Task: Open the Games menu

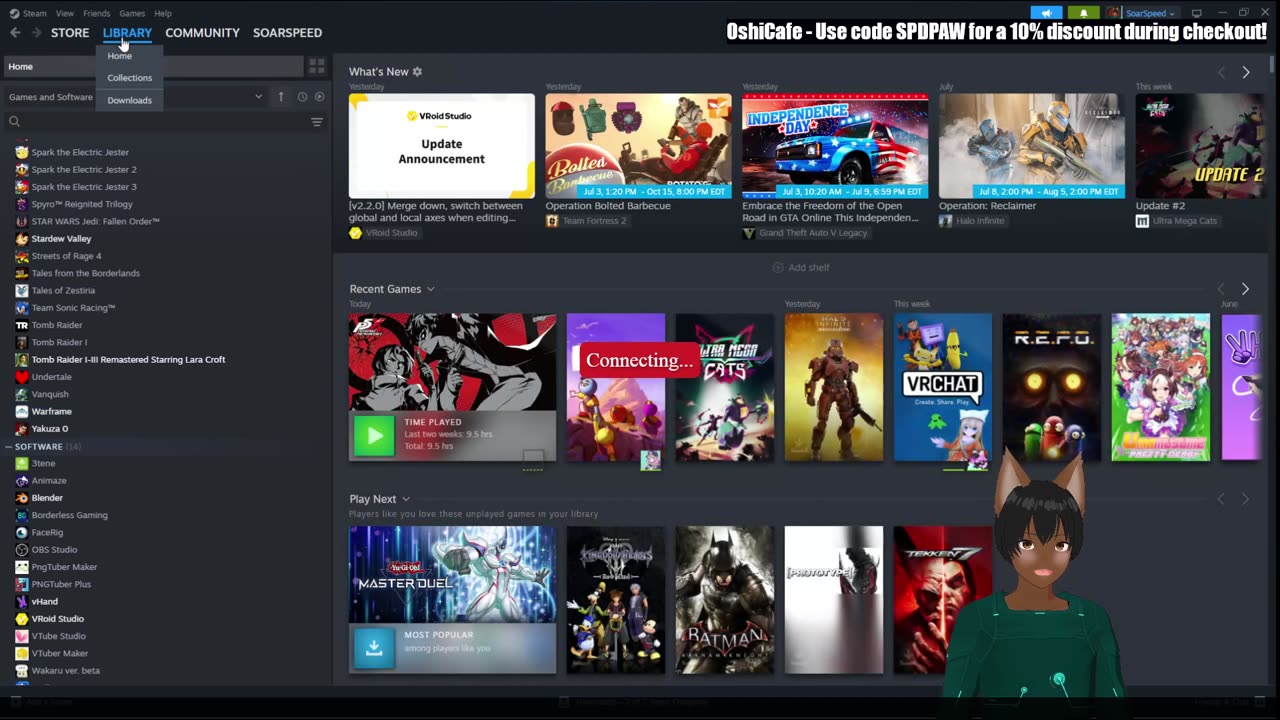Action: (x=132, y=13)
